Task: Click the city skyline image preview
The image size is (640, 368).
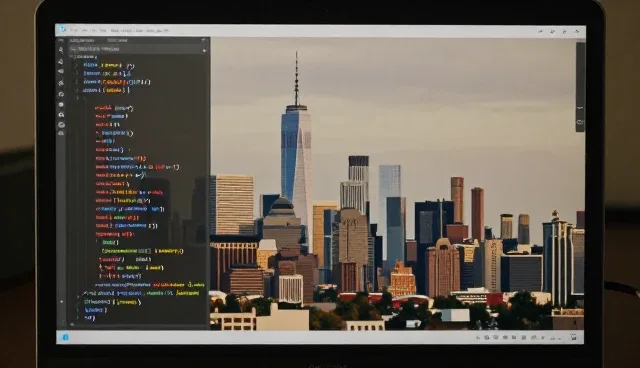Action: 397,184
